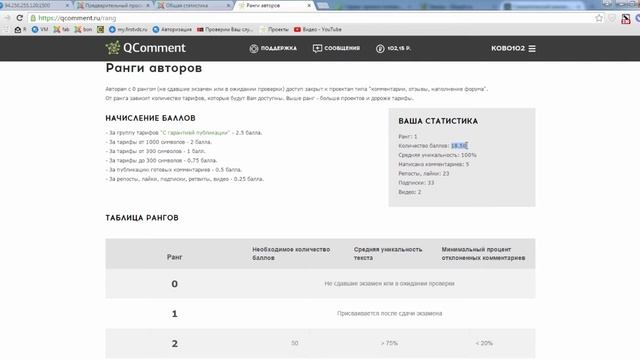Open the dark square icon-only bookmark after bon
Viewport: 640px width, 360px height.
click(100, 29)
